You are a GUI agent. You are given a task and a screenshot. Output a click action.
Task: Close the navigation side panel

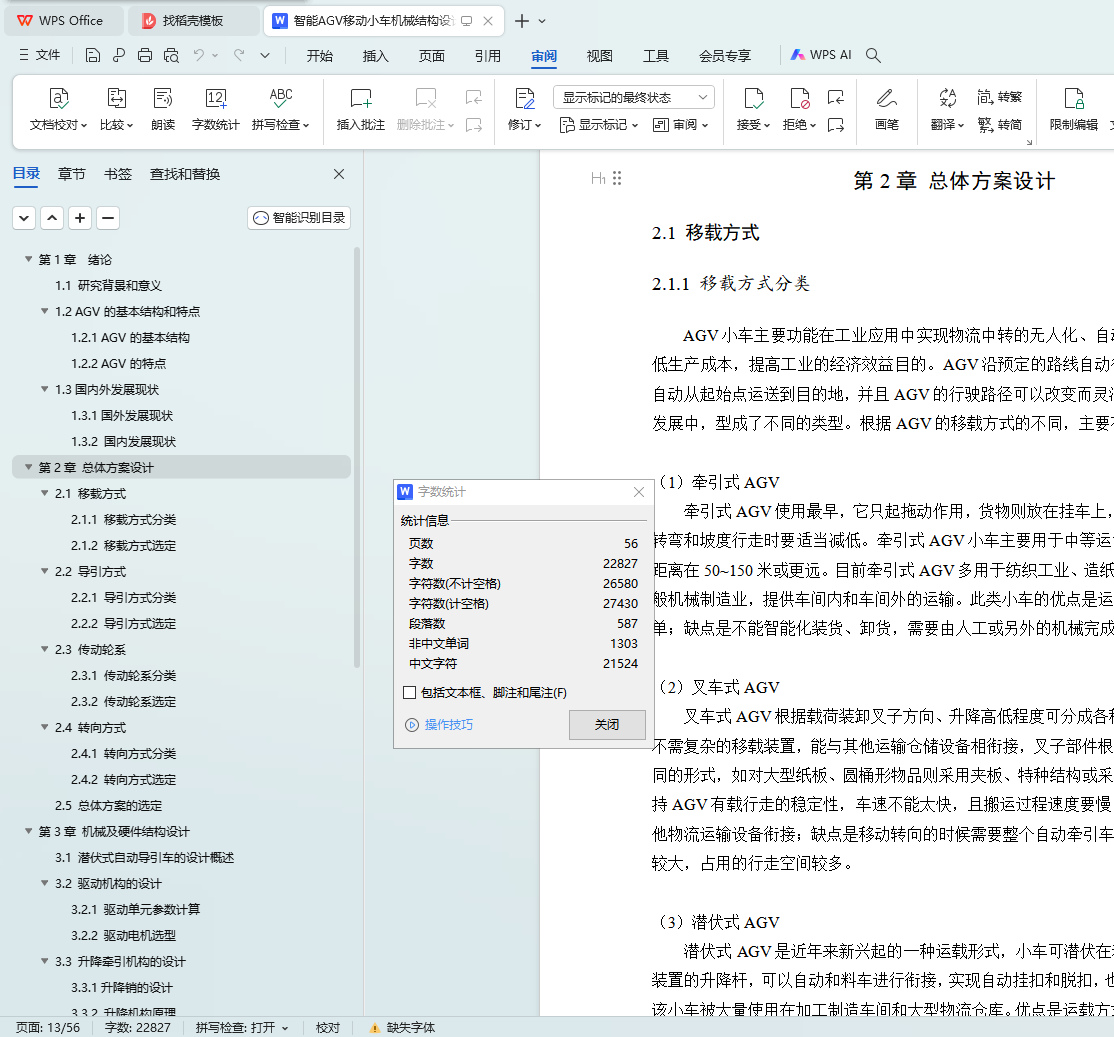point(339,174)
